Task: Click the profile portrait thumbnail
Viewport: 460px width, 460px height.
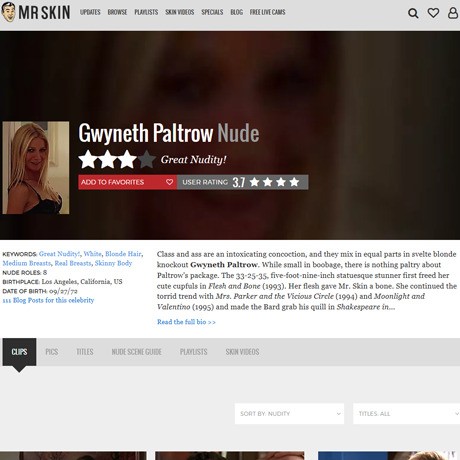Action: (36, 168)
